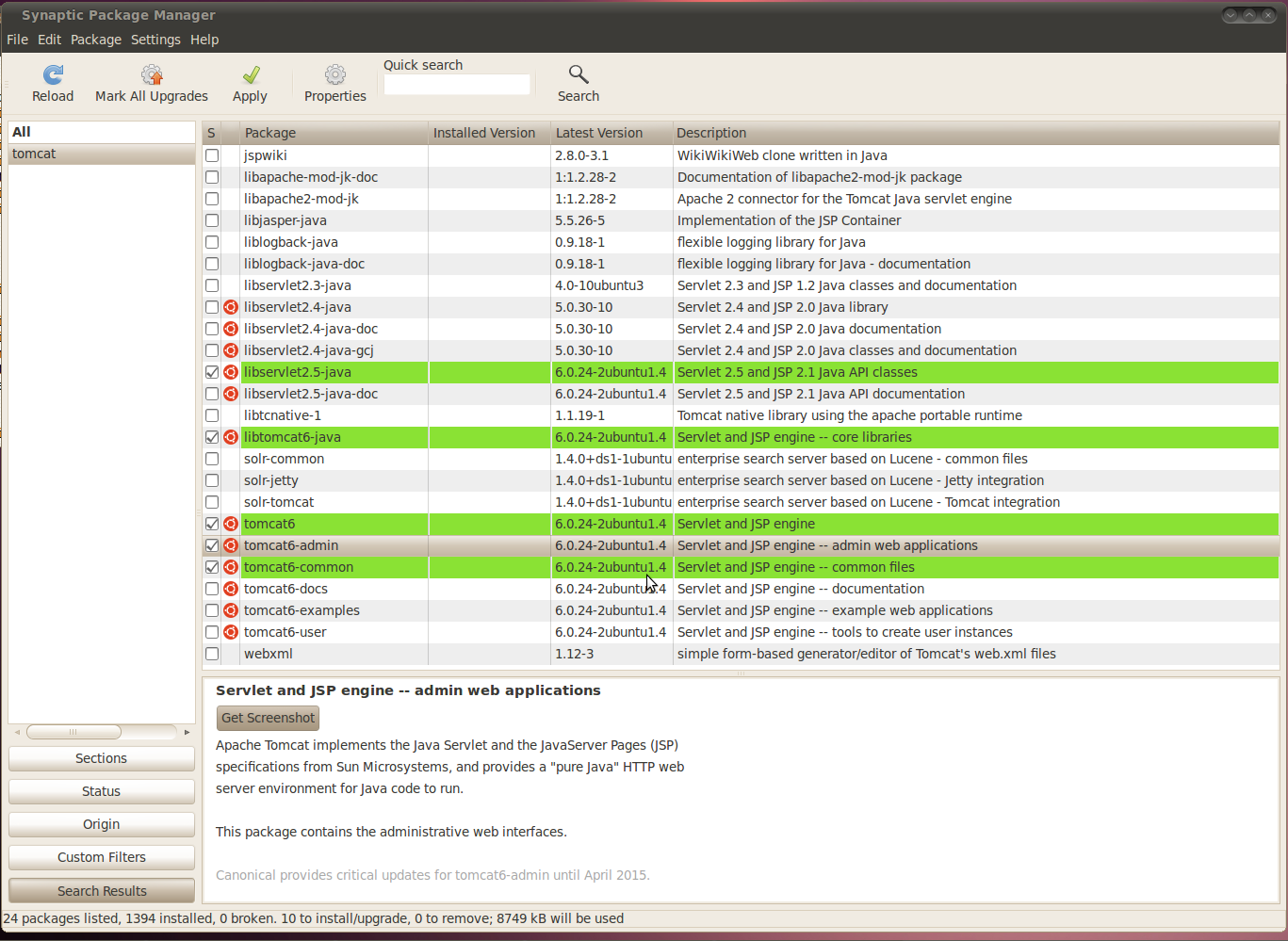
Task: Select the tomcat6-user package row
Action: point(741,632)
